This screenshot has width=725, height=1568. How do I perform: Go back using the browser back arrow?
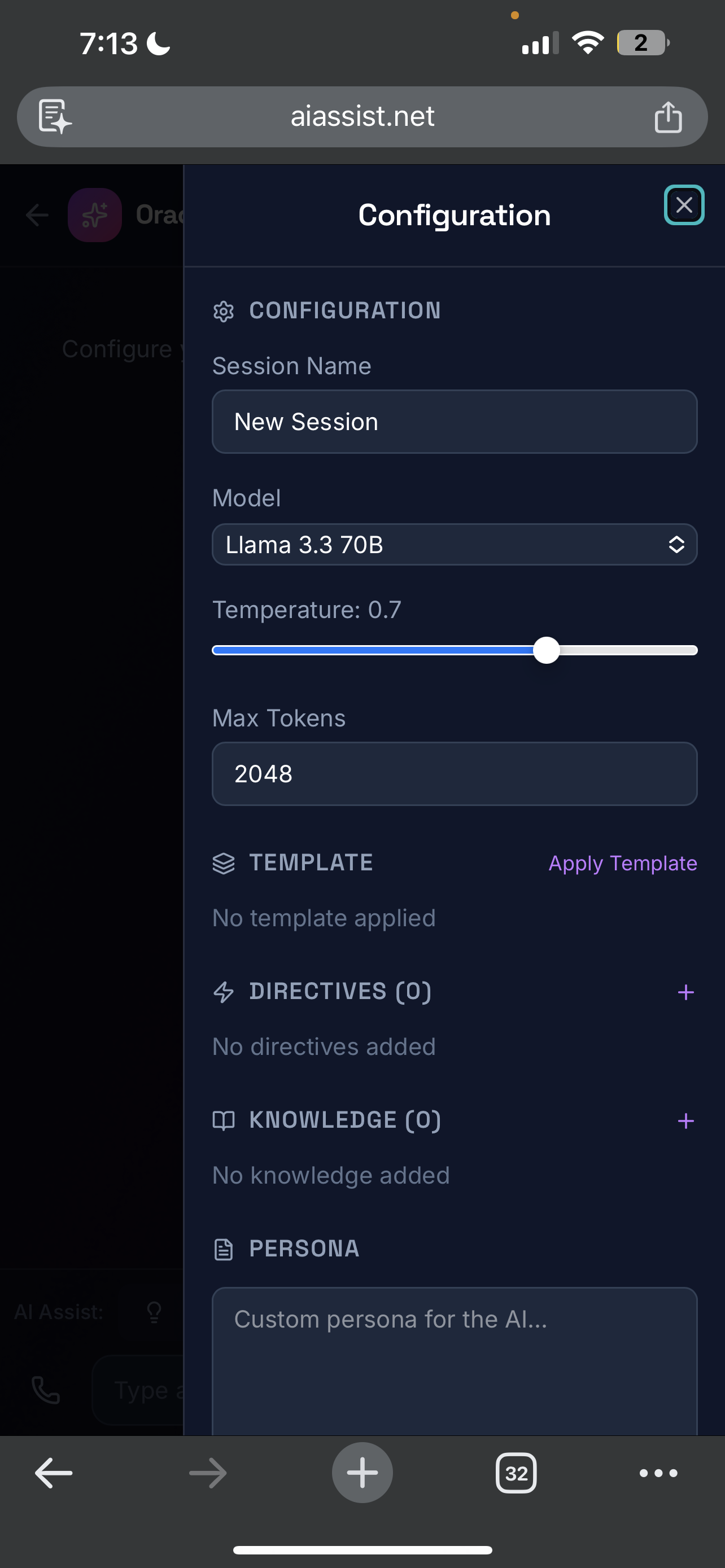pos(54,1473)
